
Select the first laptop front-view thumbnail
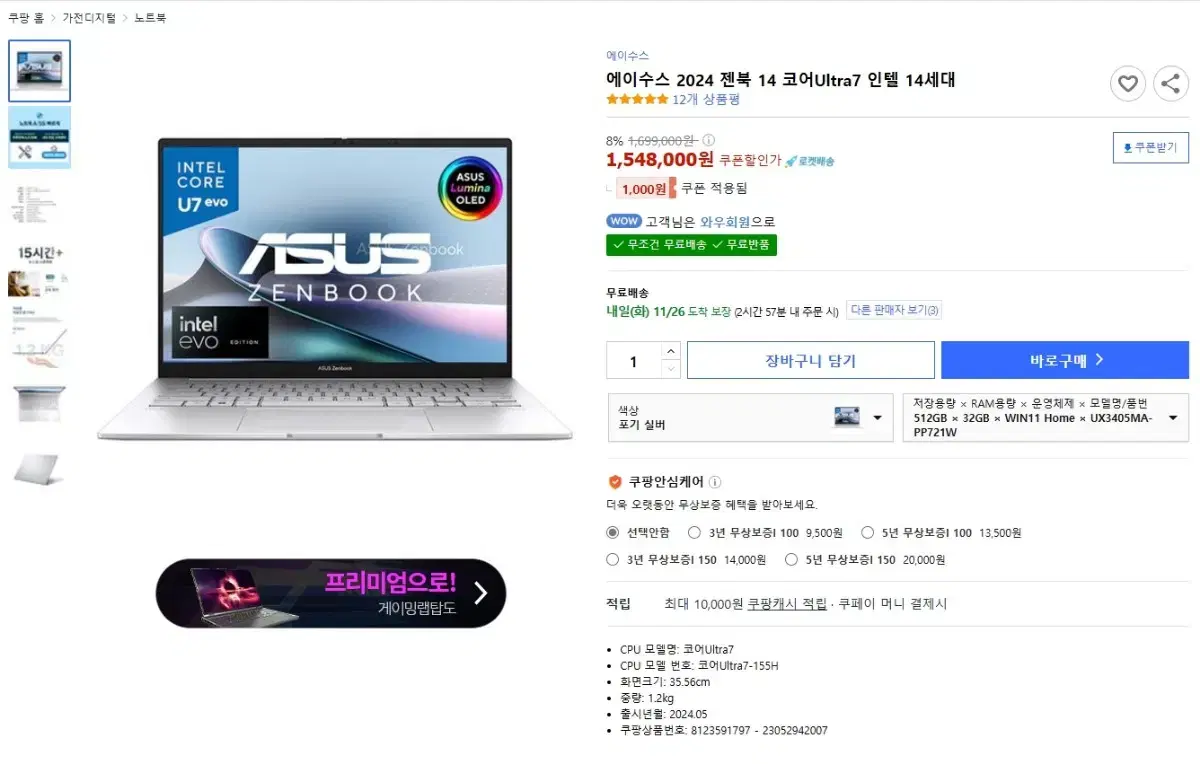coord(39,71)
